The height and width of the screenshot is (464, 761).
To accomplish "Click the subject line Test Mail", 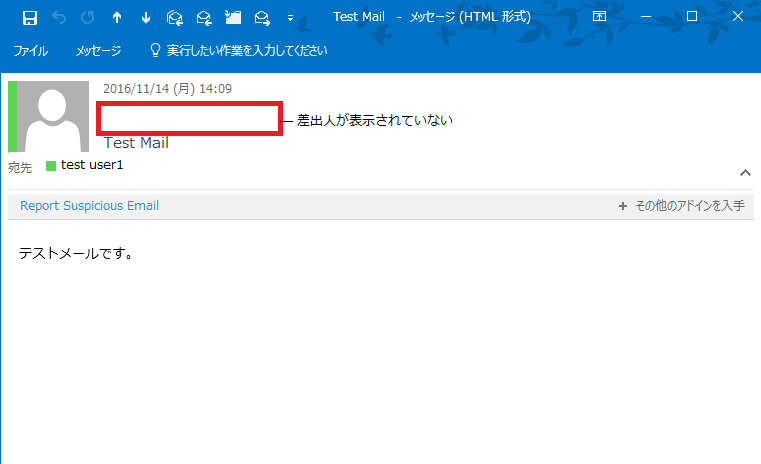I will [136, 143].
